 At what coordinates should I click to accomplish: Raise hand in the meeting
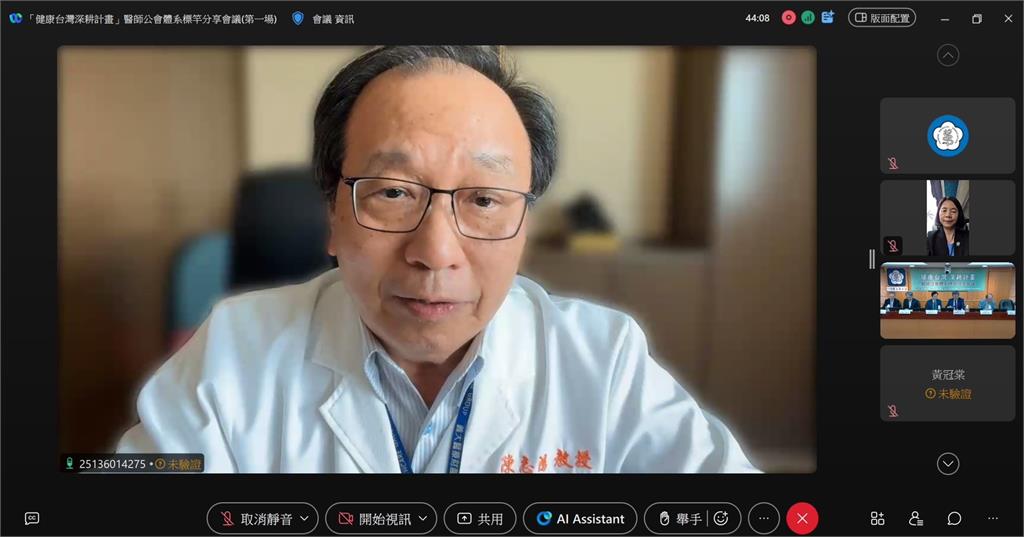(680, 519)
